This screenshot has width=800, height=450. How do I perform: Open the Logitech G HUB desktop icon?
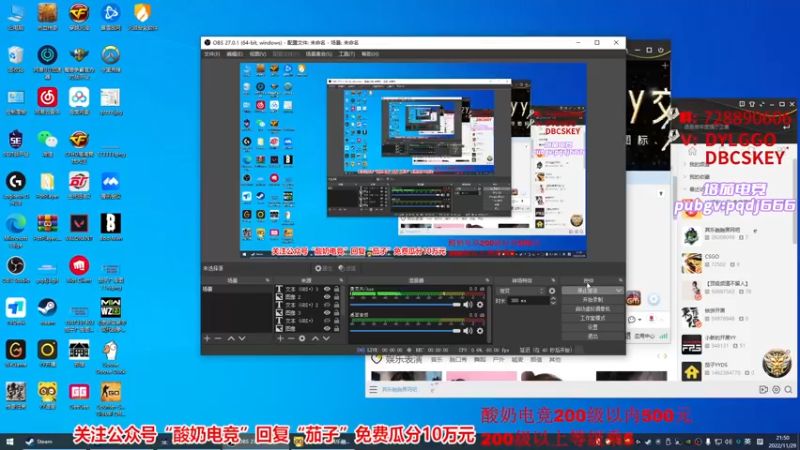(x=16, y=188)
